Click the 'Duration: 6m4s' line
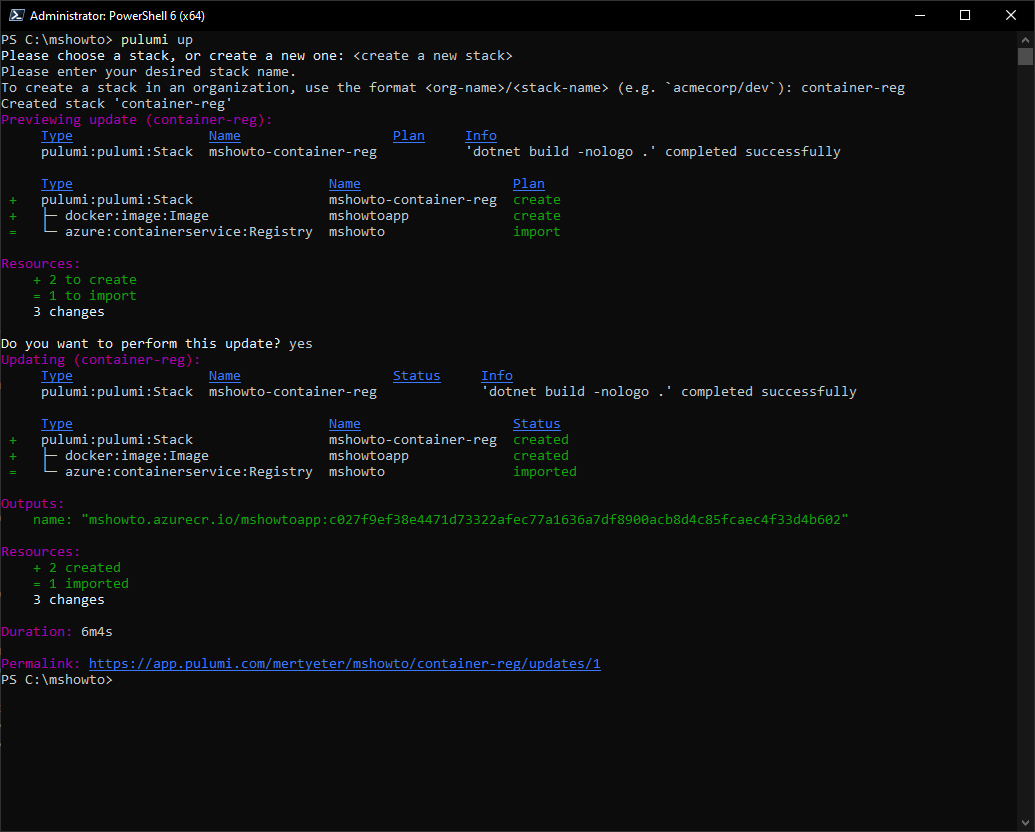 click(x=57, y=632)
